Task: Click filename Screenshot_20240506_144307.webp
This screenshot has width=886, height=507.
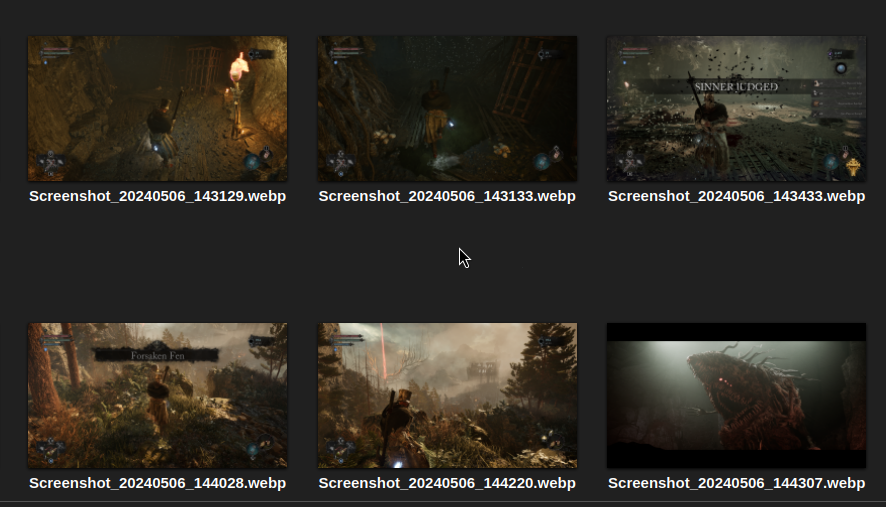Action: (736, 483)
